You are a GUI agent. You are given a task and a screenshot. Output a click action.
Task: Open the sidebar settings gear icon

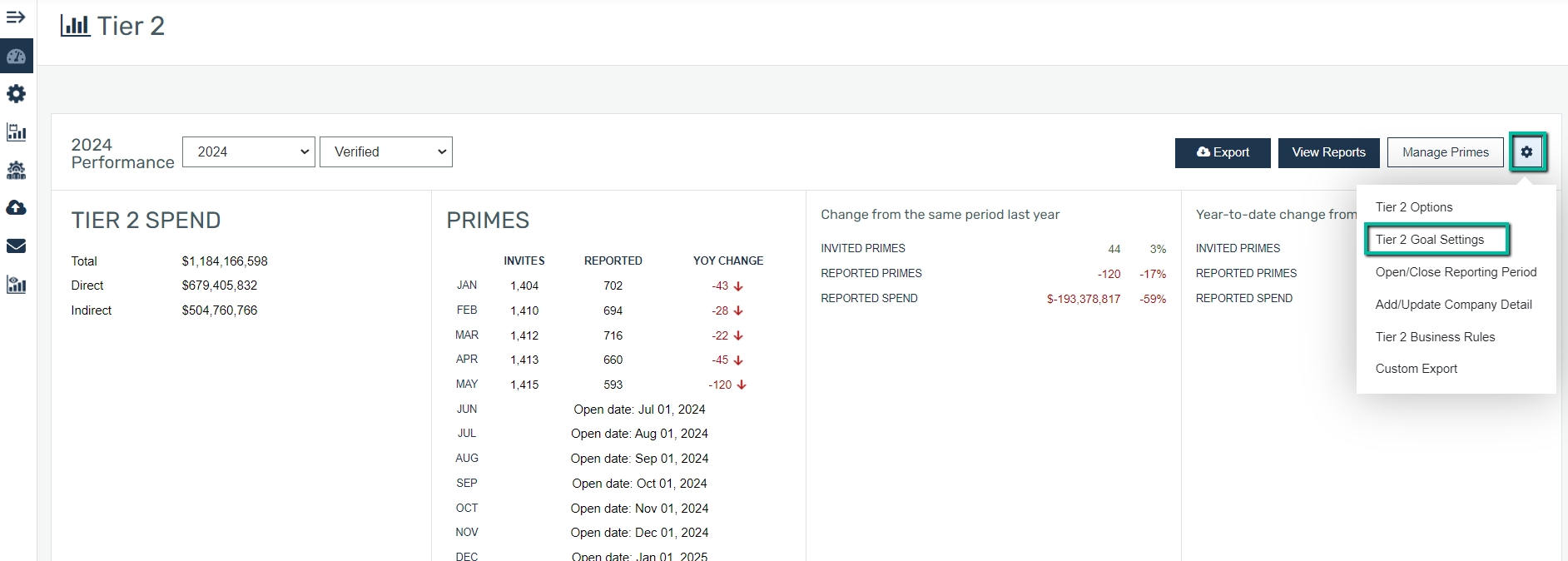pyautogui.click(x=16, y=94)
